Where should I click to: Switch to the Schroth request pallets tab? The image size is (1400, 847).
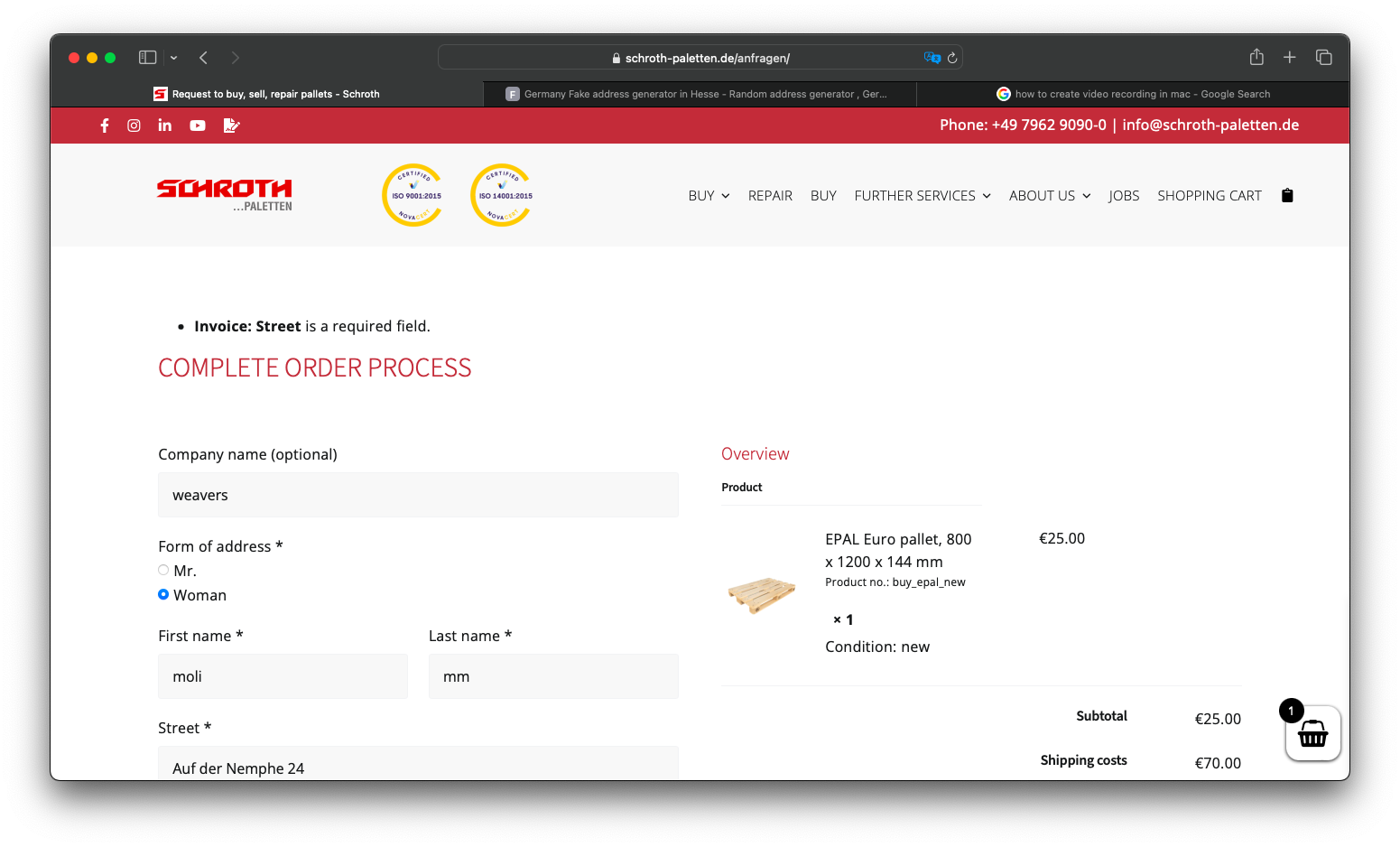pyautogui.click(x=267, y=94)
